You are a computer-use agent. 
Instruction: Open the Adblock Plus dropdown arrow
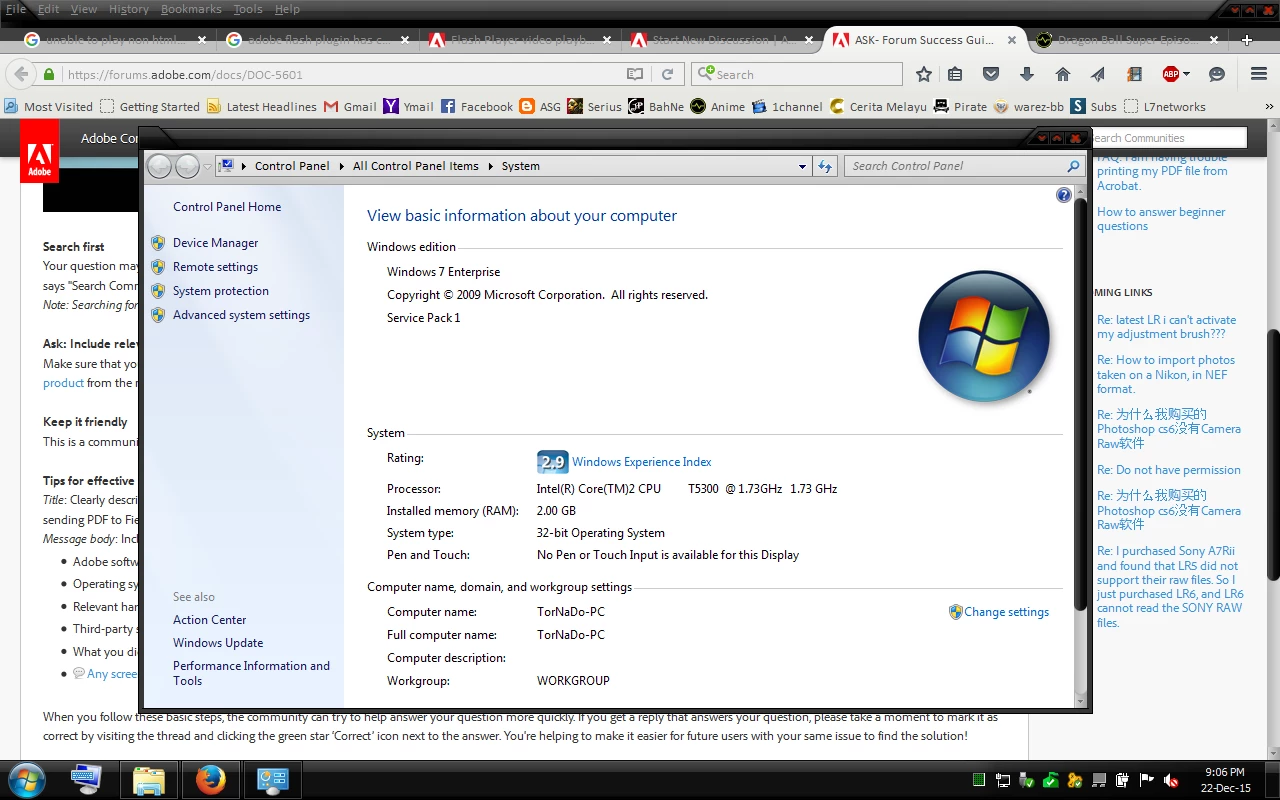[1187, 74]
